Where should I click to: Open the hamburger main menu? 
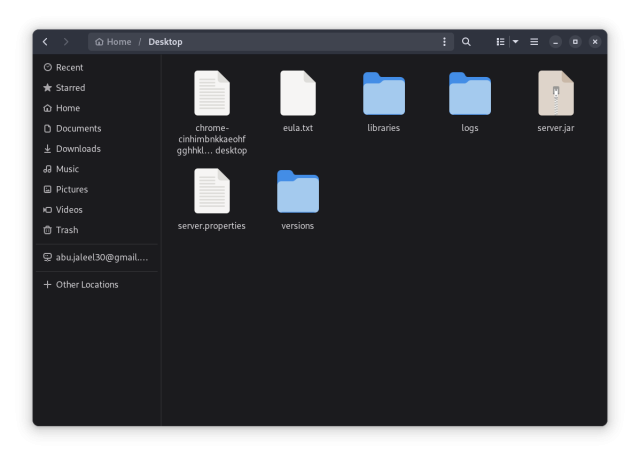(534, 42)
